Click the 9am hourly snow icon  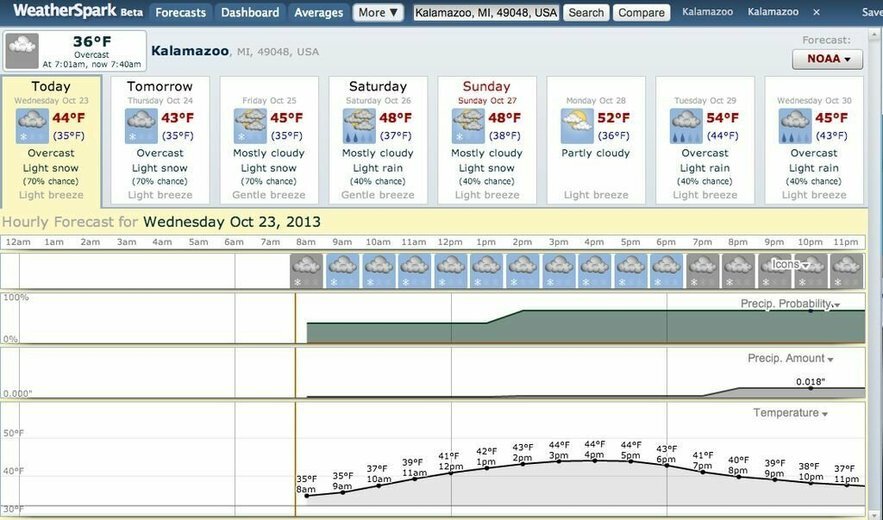342,271
